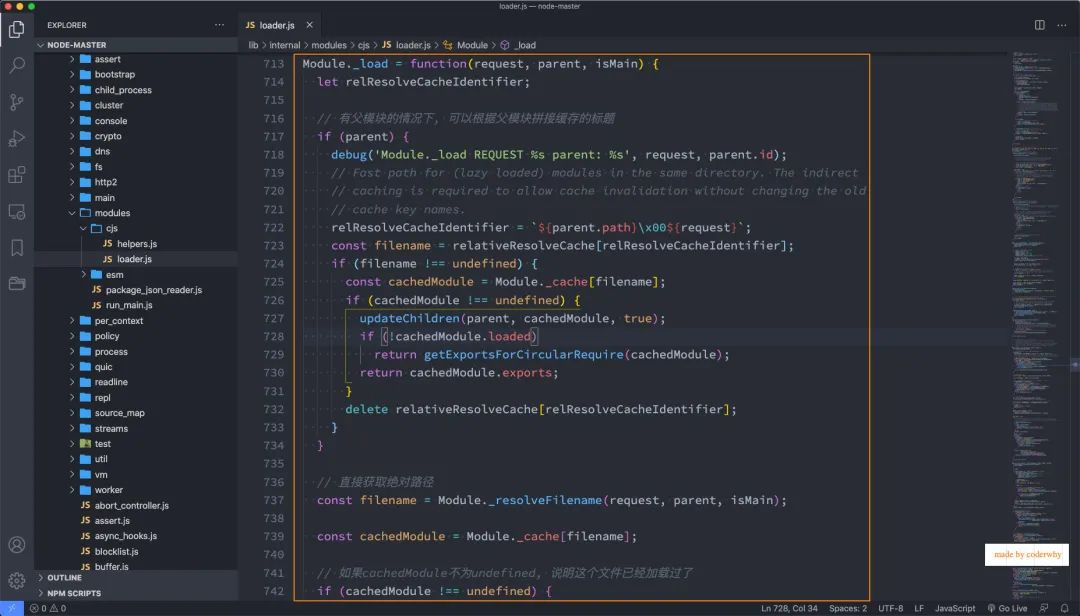Close the loader.js editor tab
This screenshot has height=616, width=1080.
pyautogui.click(x=309, y=25)
